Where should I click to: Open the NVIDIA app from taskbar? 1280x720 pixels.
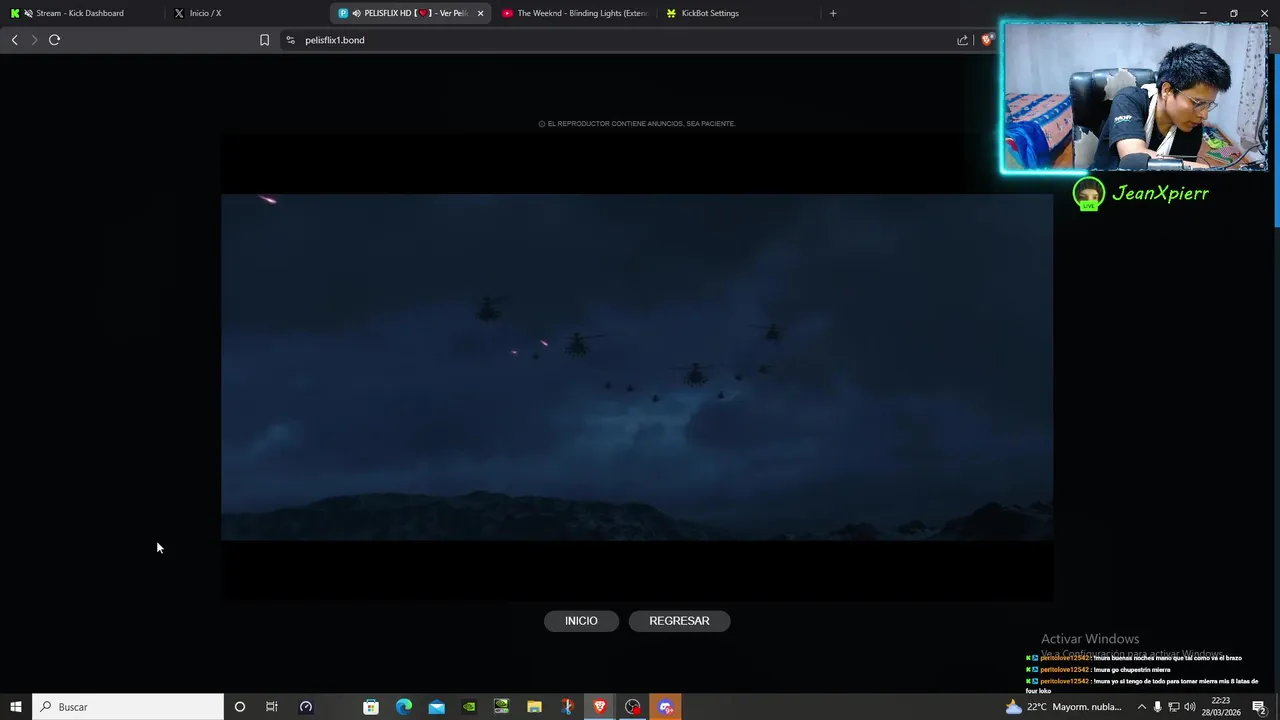coord(469,707)
